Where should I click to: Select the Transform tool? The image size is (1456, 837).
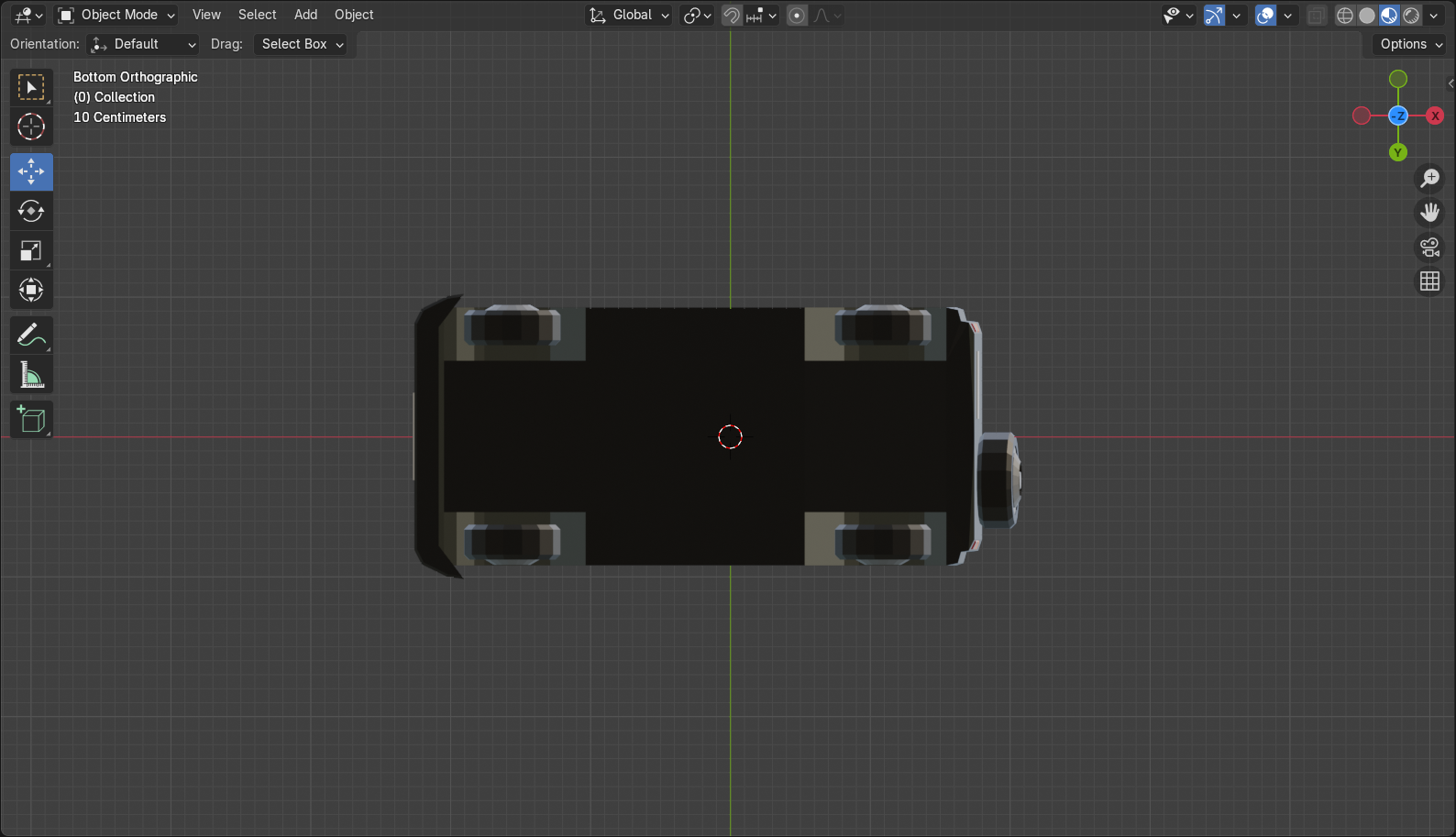[x=31, y=290]
